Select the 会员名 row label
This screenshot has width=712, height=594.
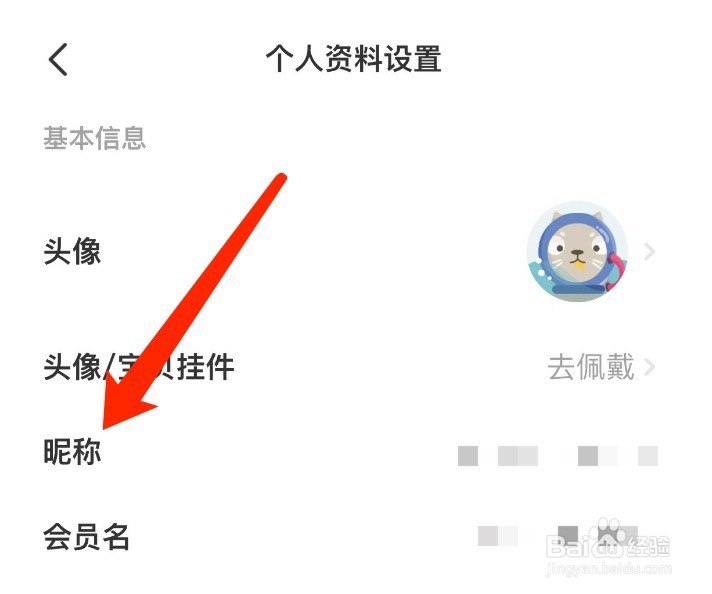pyautogui.click(x=86, y=537)
